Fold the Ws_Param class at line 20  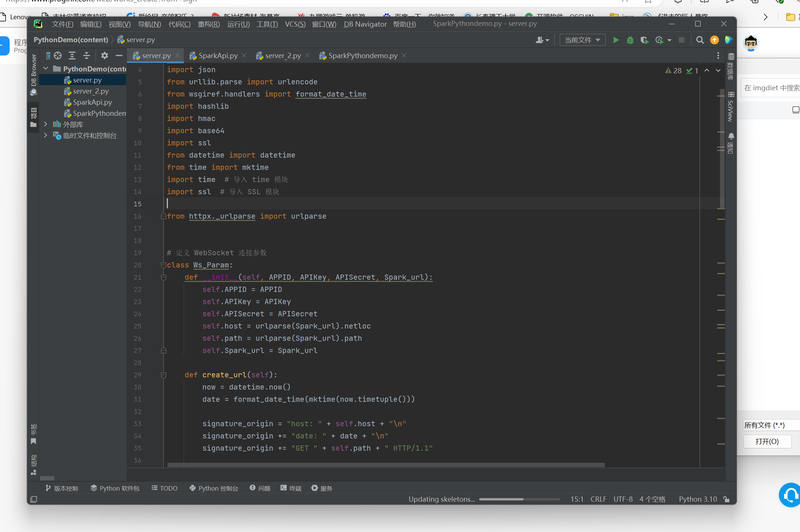click(x=163, y=265)
